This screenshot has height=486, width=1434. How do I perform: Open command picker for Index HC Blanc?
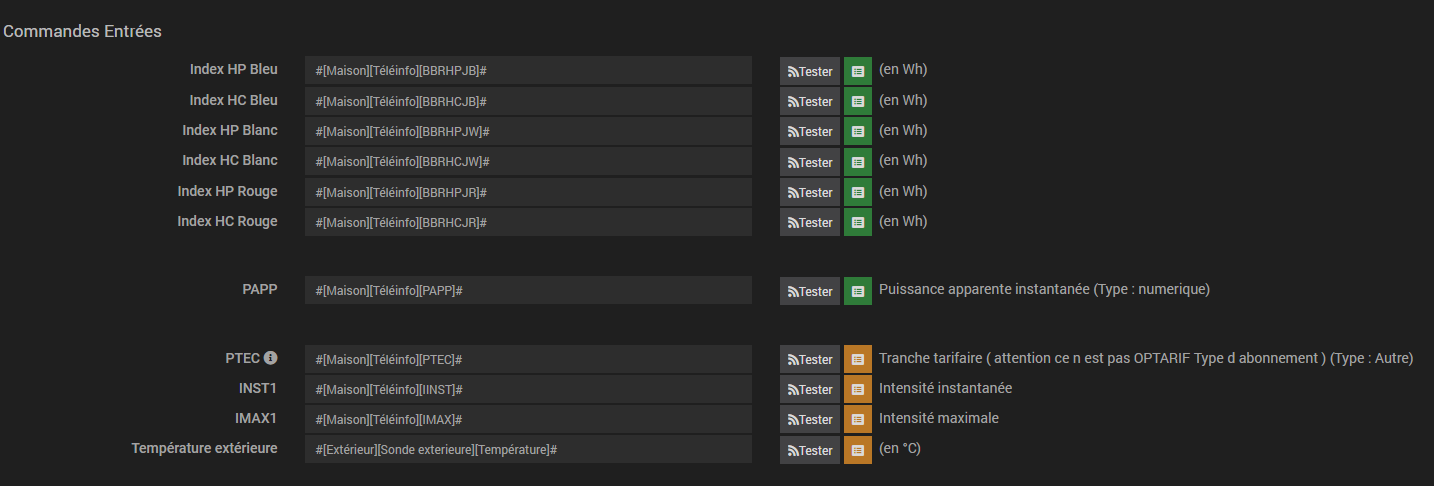click(x=858, y=162)
